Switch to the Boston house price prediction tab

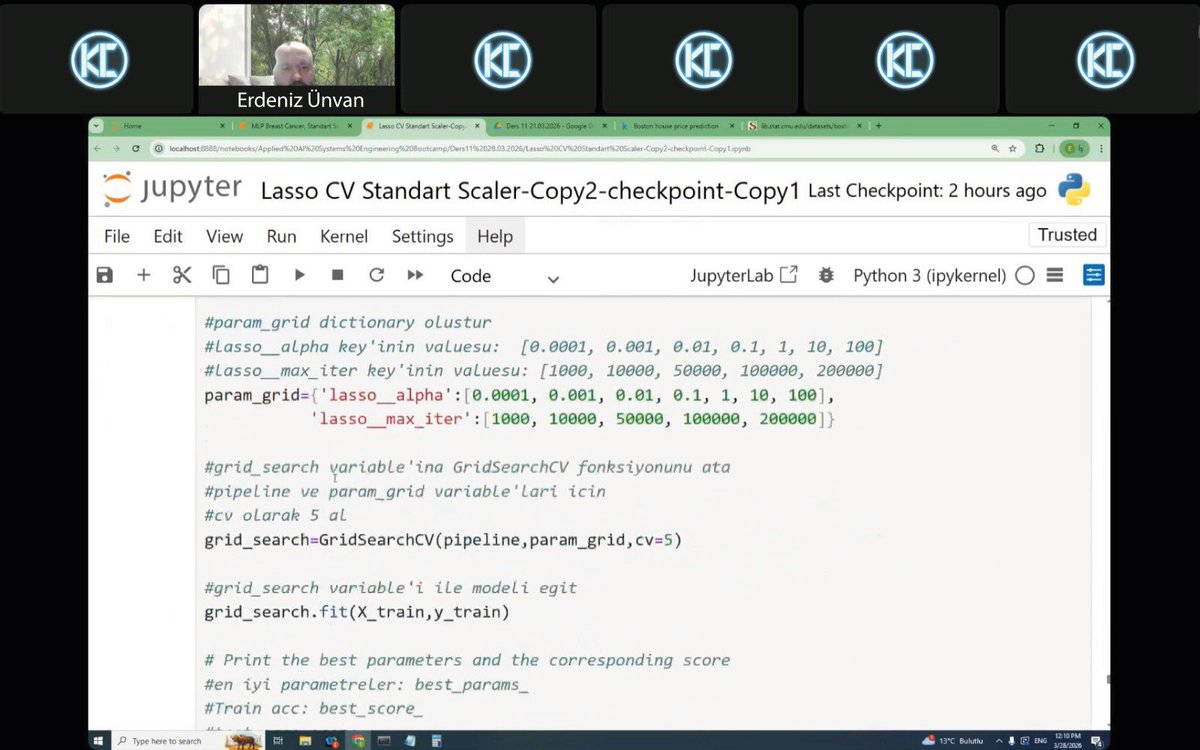point(677,126)
